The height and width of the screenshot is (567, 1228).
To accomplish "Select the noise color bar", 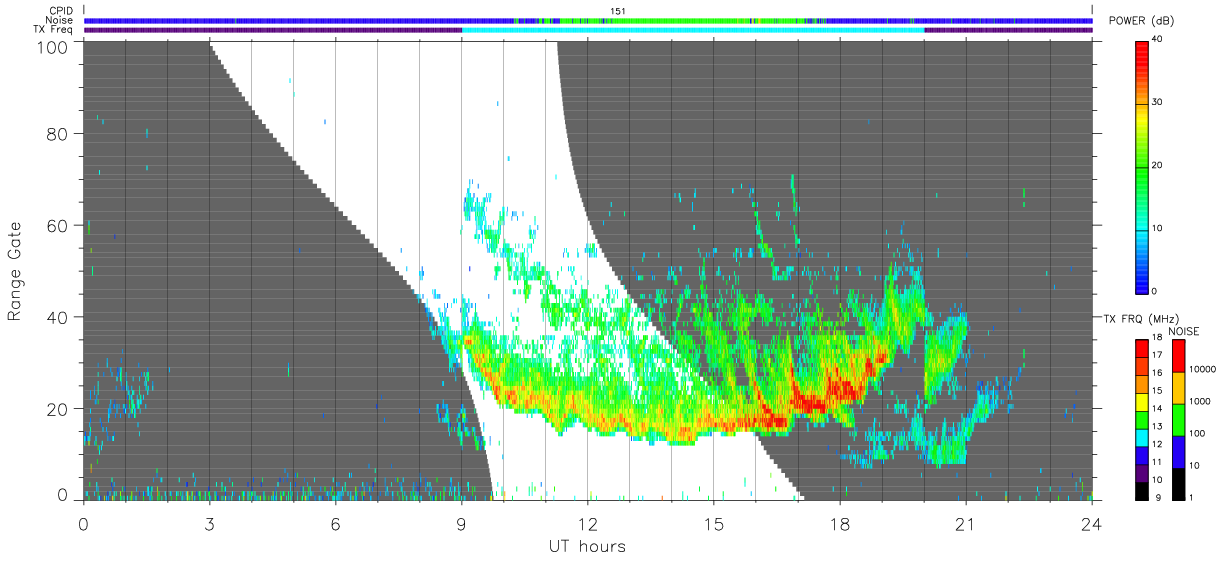I will [1177, 418].
